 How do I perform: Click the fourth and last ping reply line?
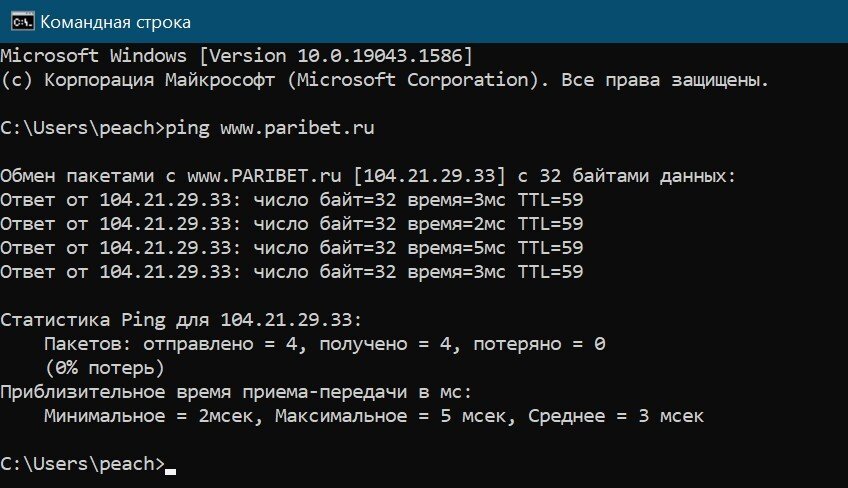pyautogui.click(x=291, y=272)
